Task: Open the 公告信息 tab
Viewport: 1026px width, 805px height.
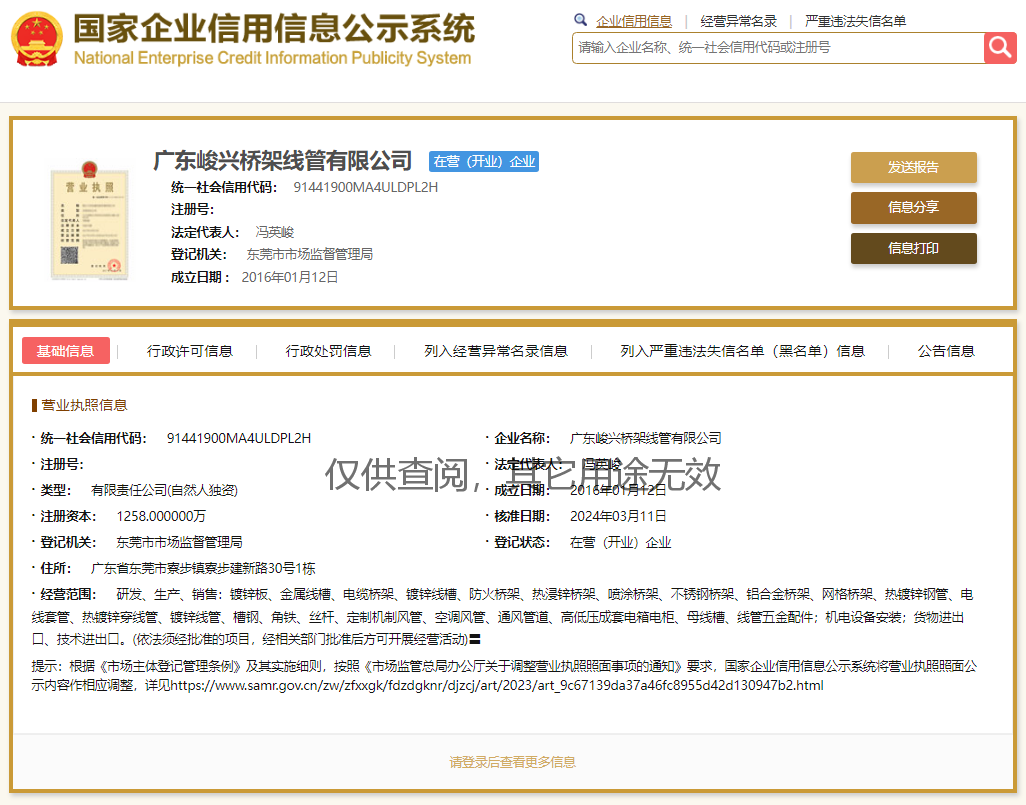Action: click(946, 351)
